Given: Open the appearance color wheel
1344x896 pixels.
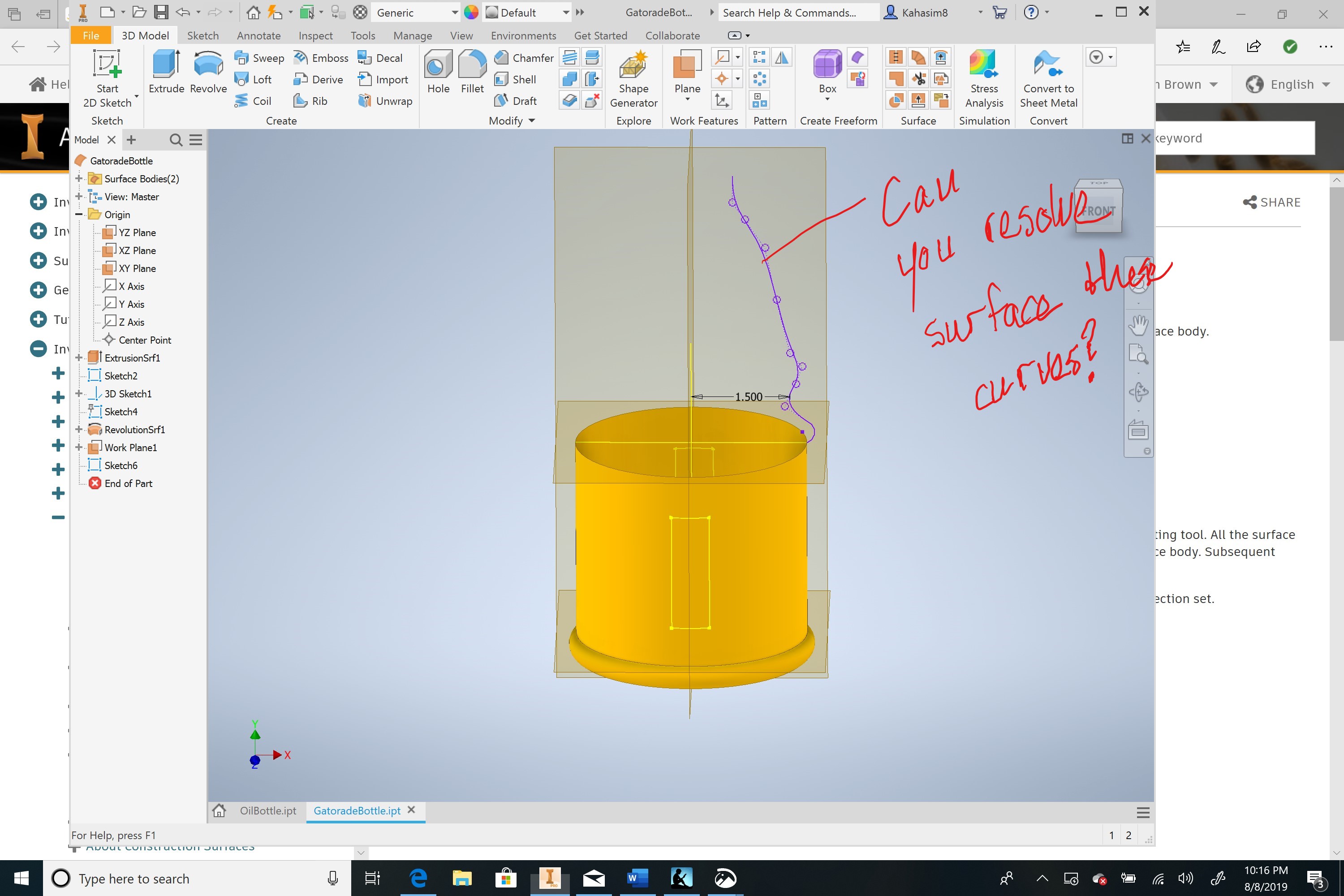Looking at the screenshot, I should tap(470, 12).
